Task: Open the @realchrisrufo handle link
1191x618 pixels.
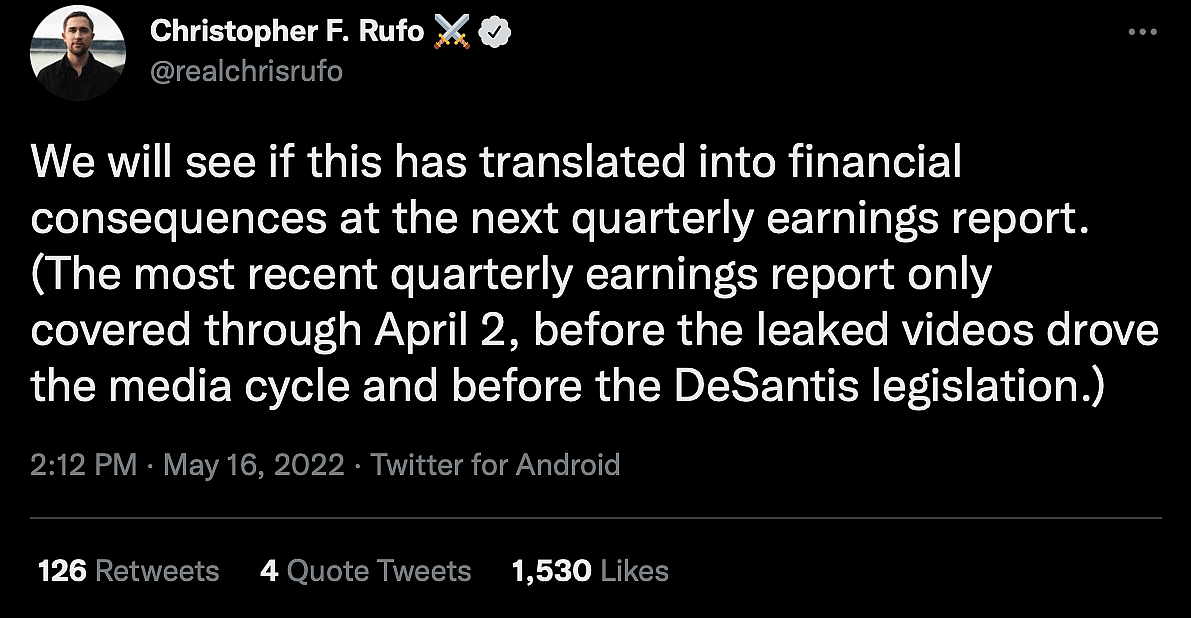Action: click(246, 72)
